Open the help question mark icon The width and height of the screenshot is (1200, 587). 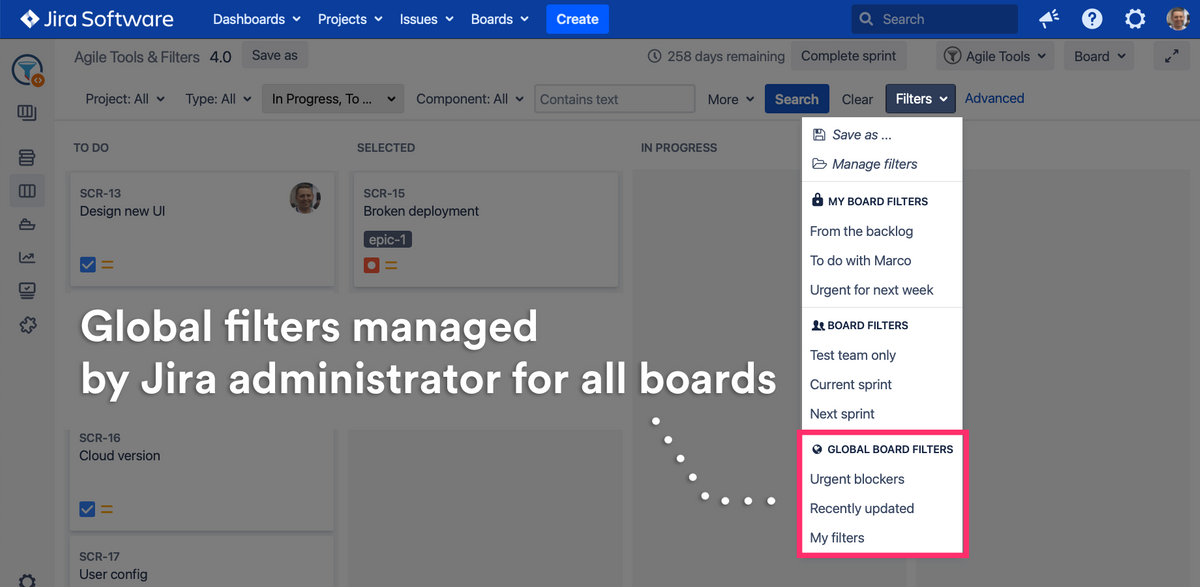pyautogui.click(x=1092, y=19)
